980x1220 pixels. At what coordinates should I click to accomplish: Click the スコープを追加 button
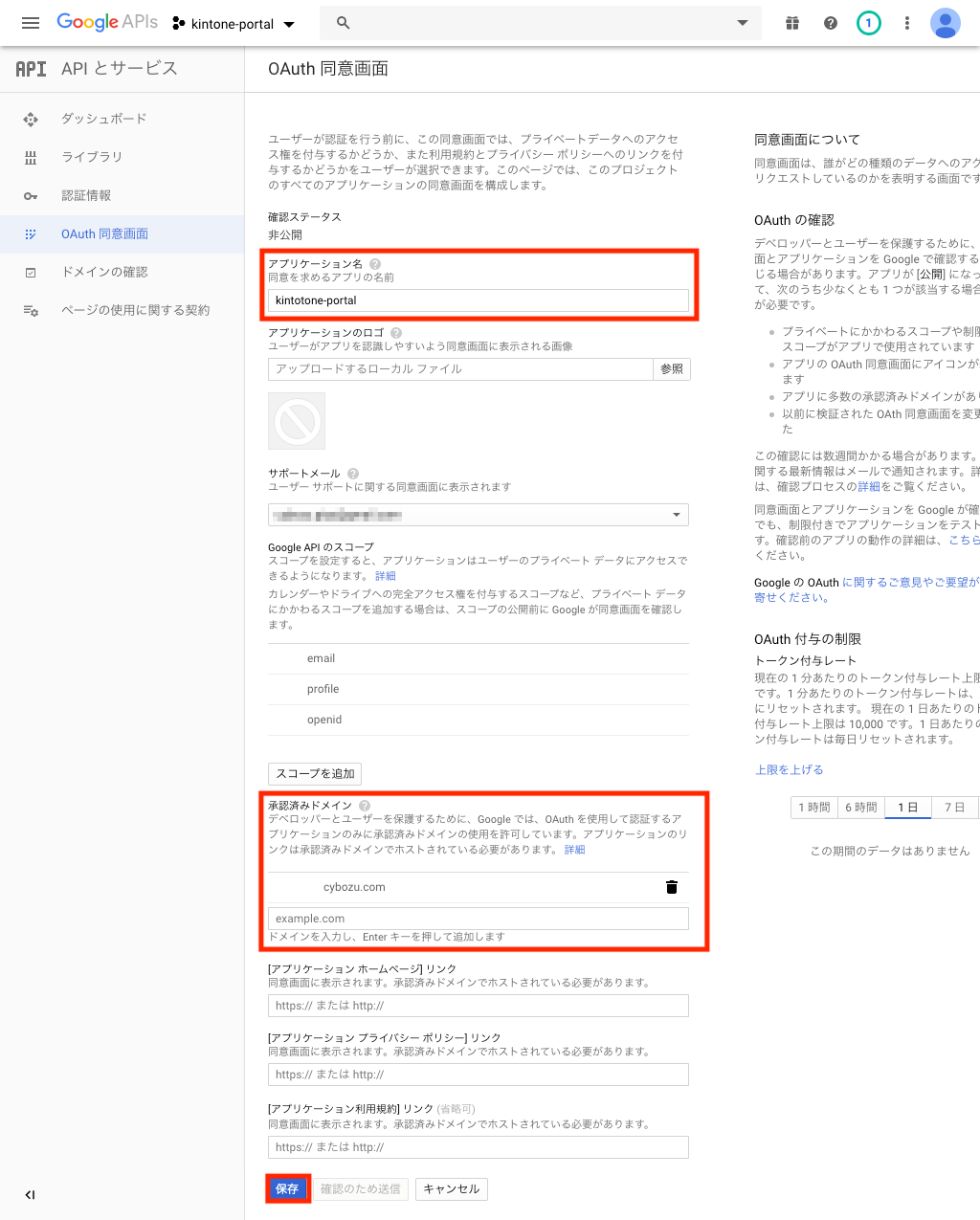coord(315,773)
